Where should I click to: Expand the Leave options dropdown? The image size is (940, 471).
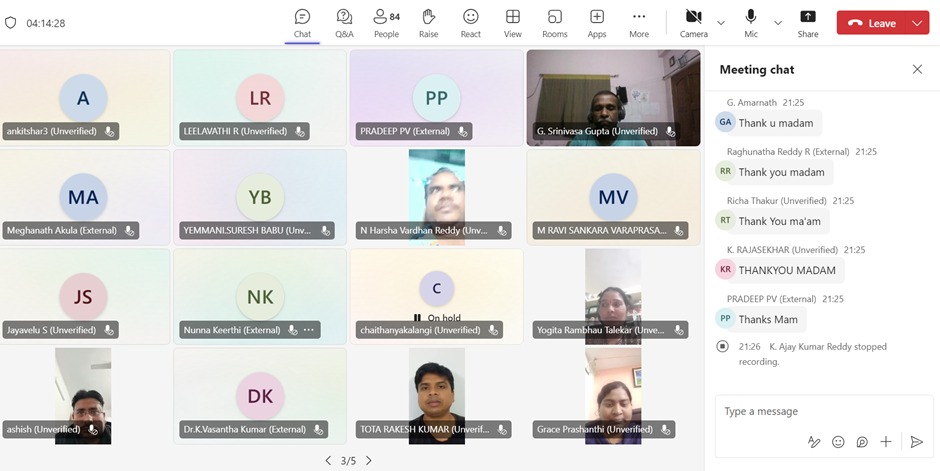click(x=917, y=23)
